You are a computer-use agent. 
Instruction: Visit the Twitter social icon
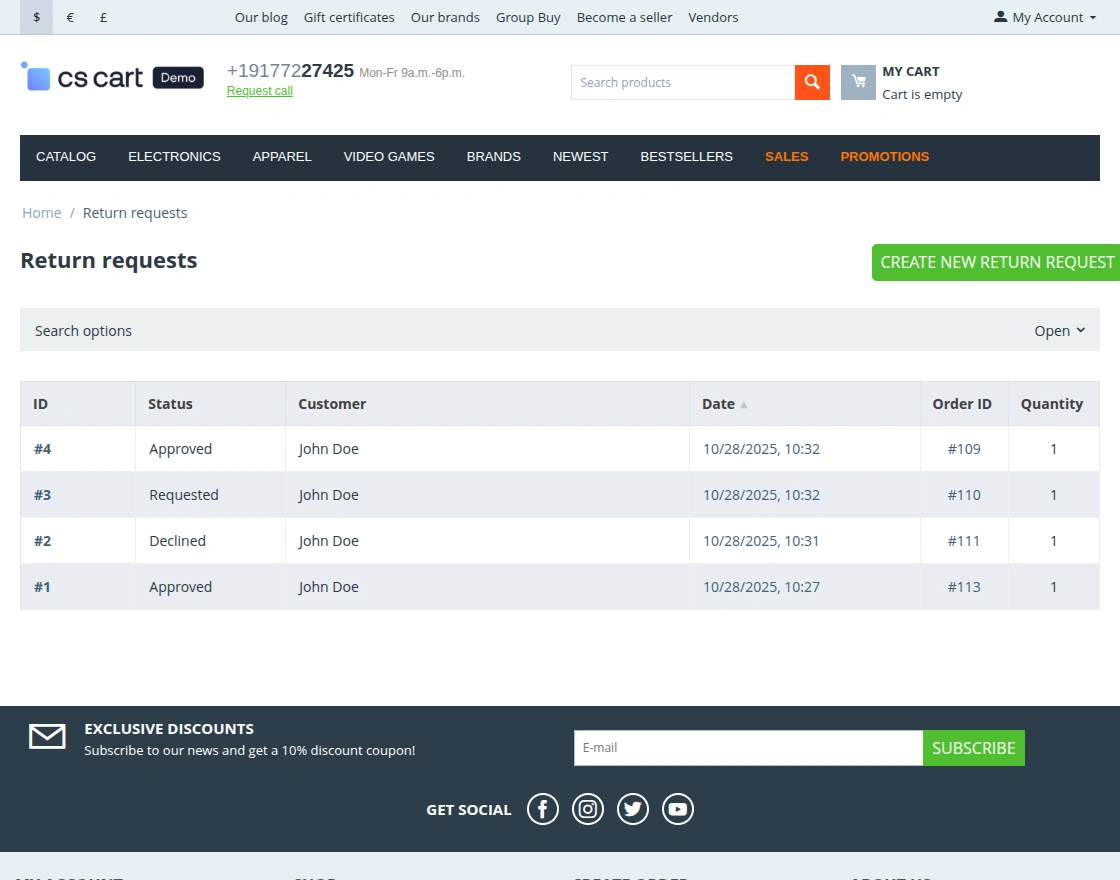point(632,809)
